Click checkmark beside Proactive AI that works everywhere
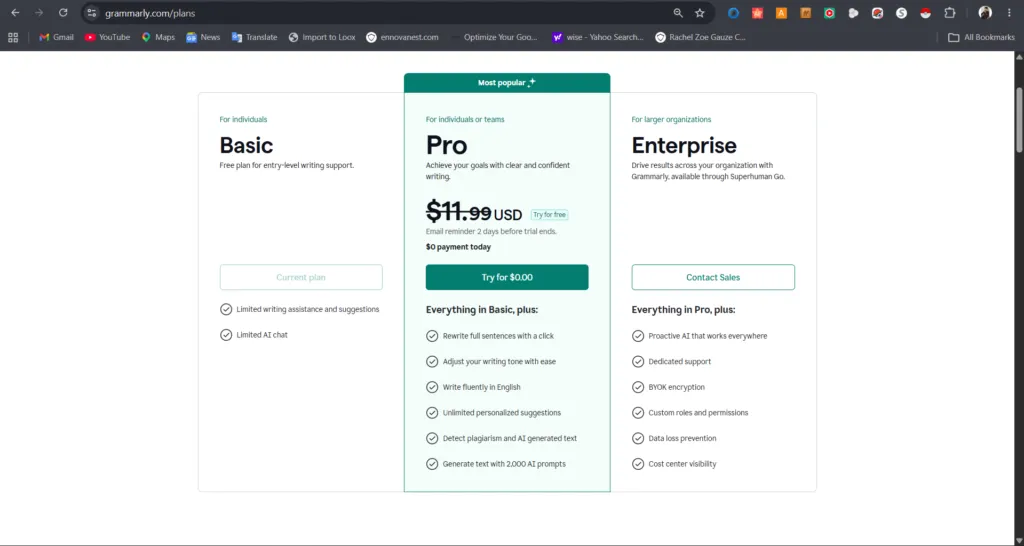Viewport: 1024px width, 546px height. point(638,336)
